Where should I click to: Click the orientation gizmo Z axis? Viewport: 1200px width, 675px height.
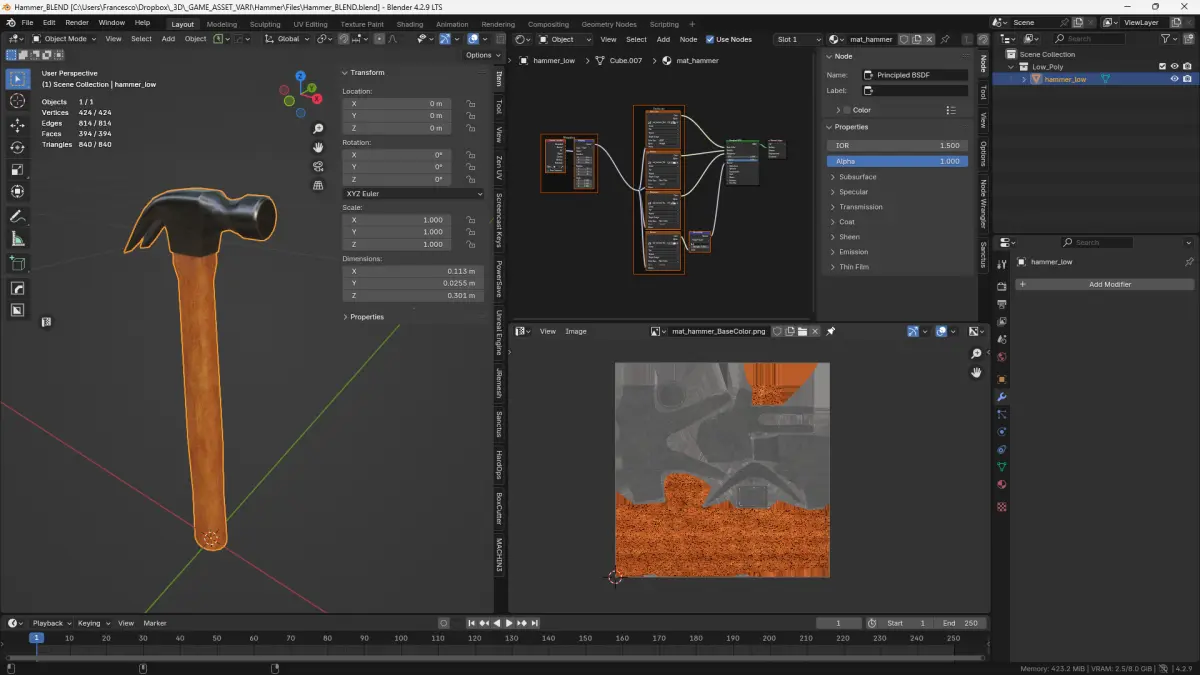click(x=301, y=76)
